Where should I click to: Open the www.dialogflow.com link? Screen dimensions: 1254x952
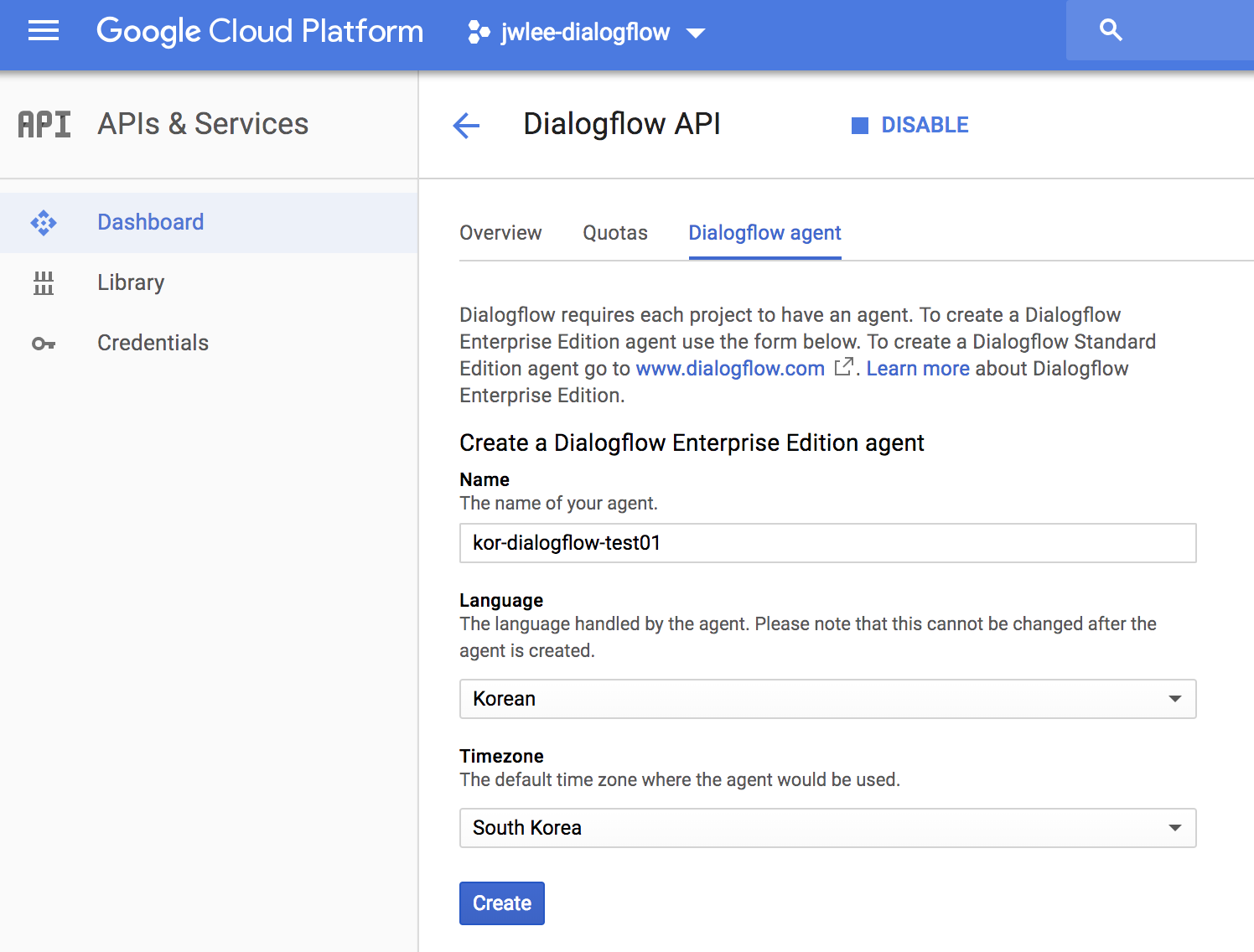pos(730,369)
